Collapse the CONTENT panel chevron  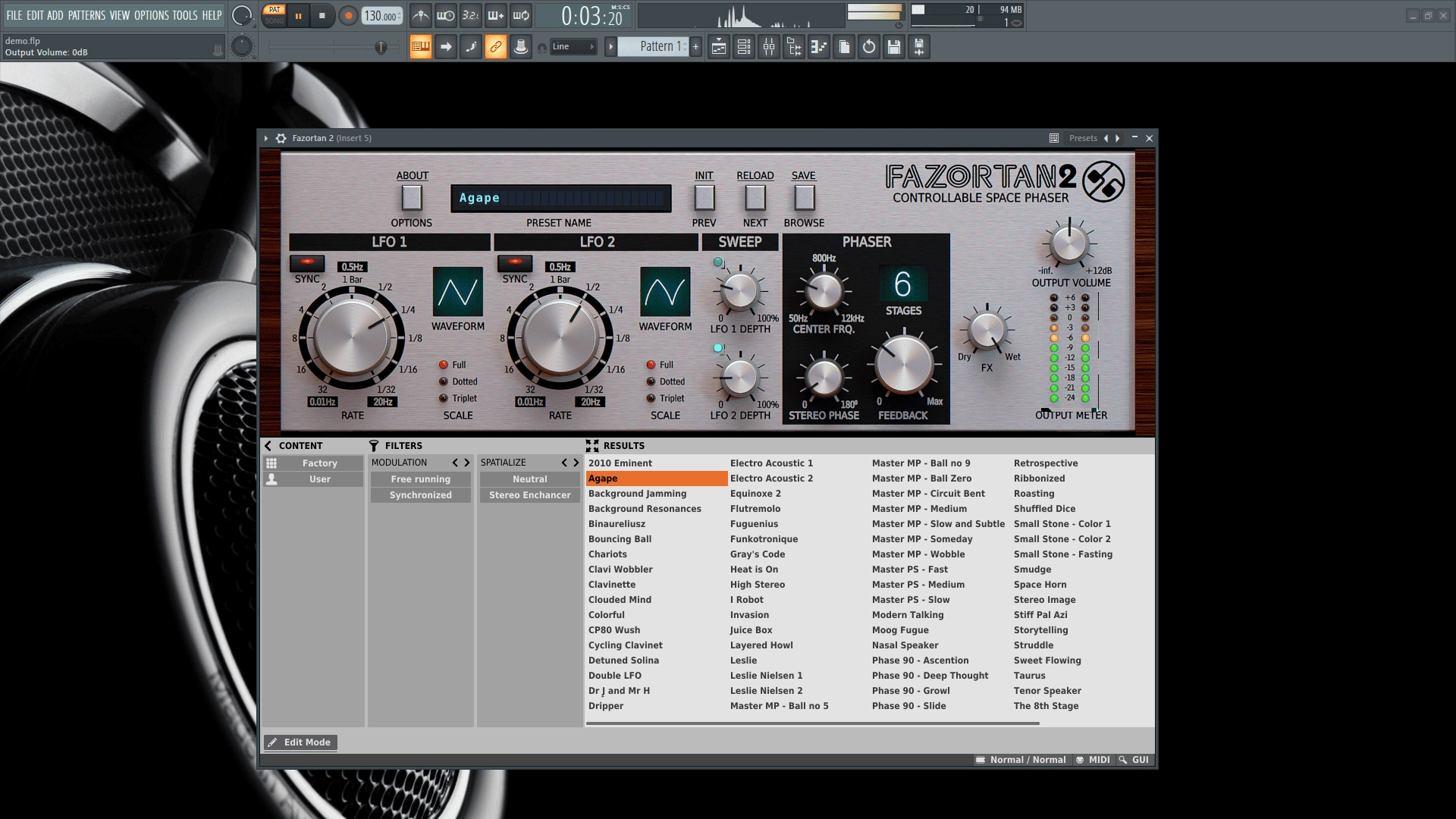(x=268, y=446)
